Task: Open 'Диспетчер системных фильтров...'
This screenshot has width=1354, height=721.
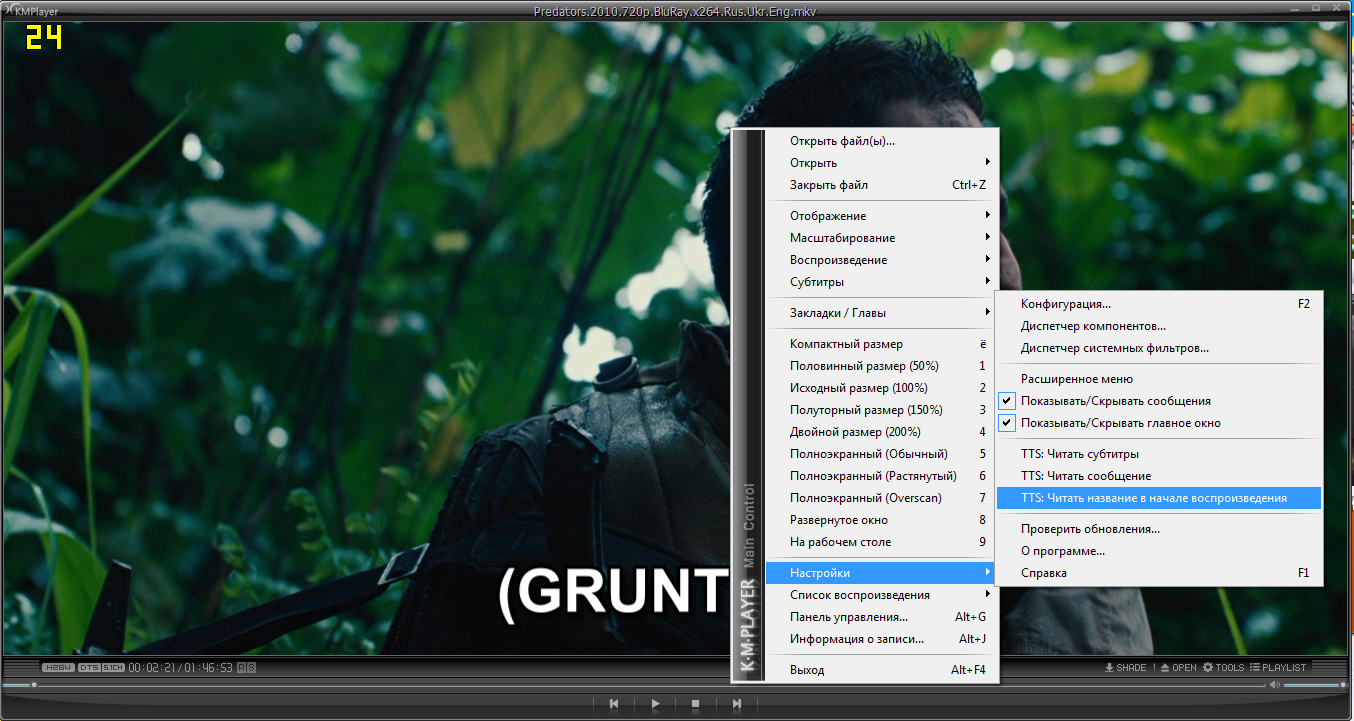Action: click(x=1159, y=348)
